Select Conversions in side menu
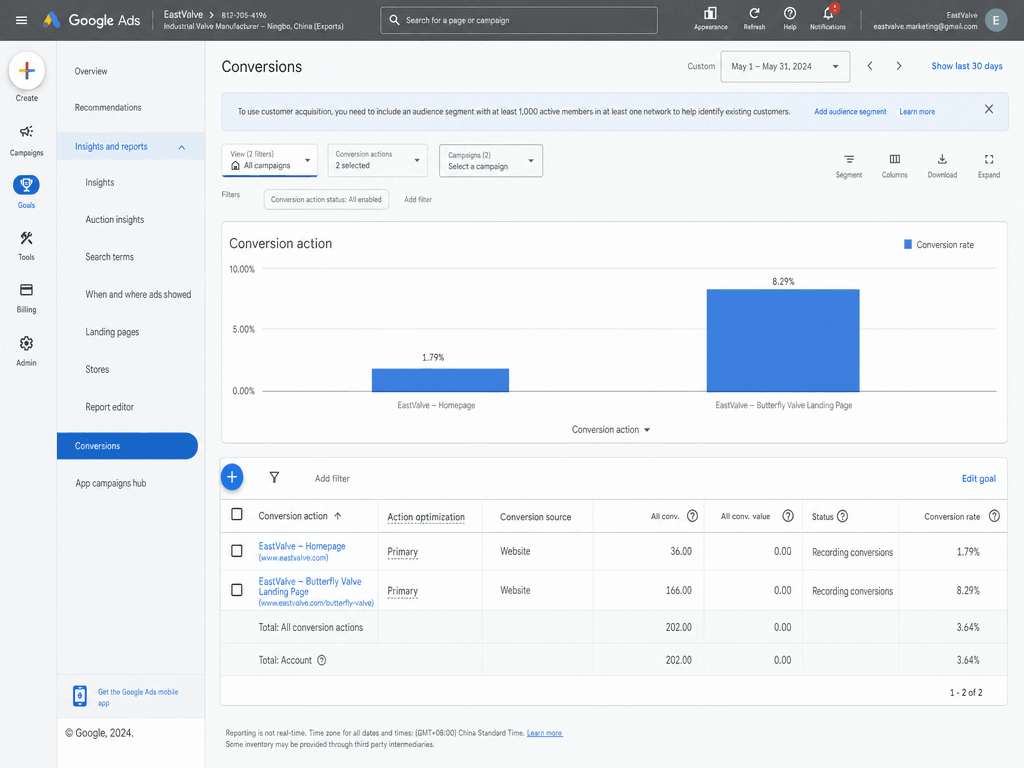This screenshot has height=768, width=1024. click(x=127, y=446)
